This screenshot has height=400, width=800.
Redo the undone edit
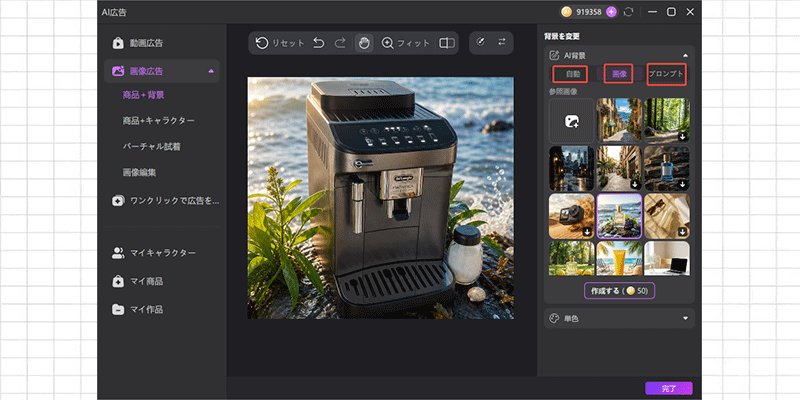point(340,43)
